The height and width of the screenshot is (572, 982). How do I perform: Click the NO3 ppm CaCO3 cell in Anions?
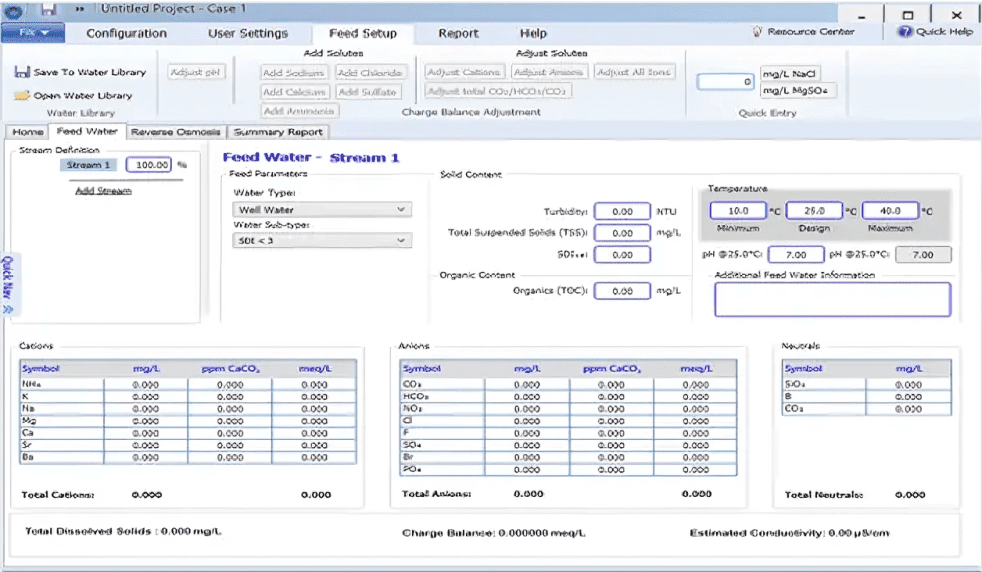tap(611, 408)
